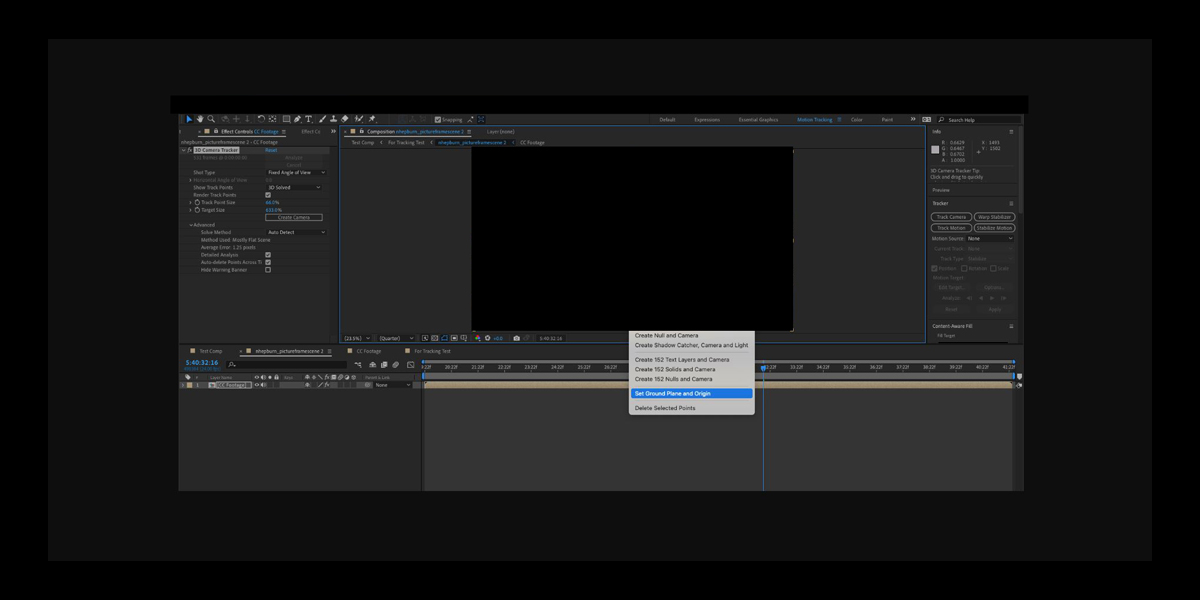Select the Brush tool
This screenshot has width=1200, height=600.
(322, 119)
